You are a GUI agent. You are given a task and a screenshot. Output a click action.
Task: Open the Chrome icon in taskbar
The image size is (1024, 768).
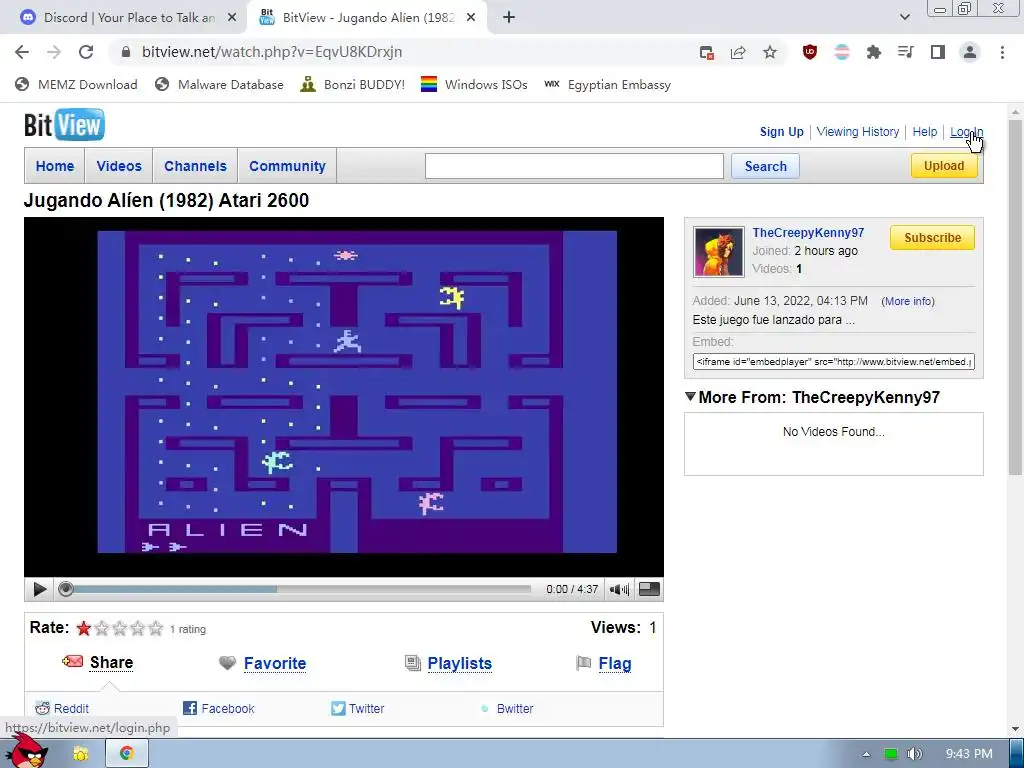tap(127, 753)
